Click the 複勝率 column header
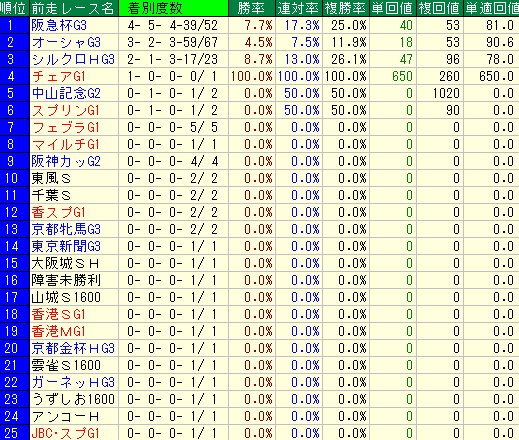Viewport: 519px width, 440px height. (346, 8)
